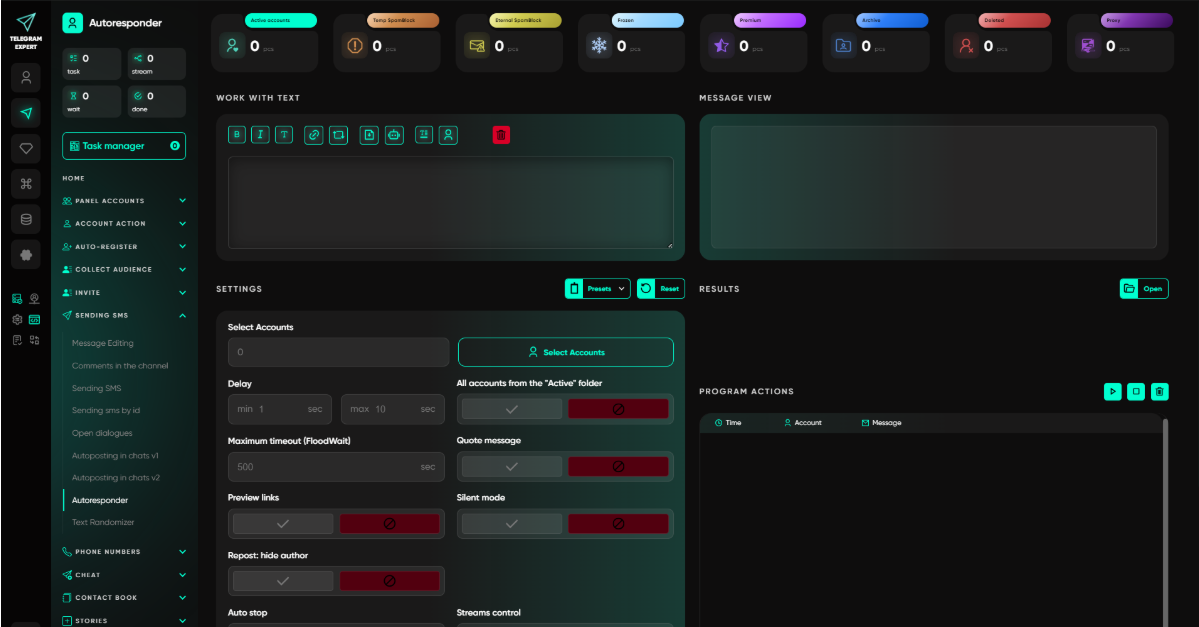Open the user profile icon in left rail
The image size is (1199, 627).
26,77
